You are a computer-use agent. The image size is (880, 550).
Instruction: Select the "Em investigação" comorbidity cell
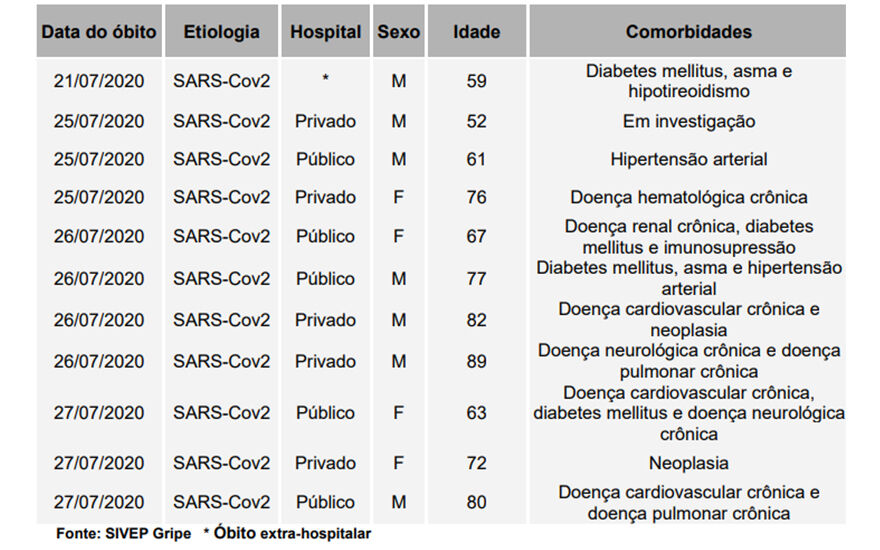coord(689,122)
